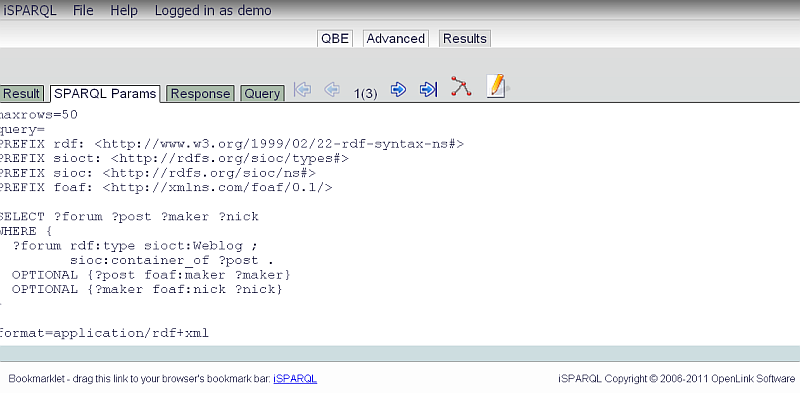Click the notepad edit query icon
Image resolution: width=800 pixels, height=393 pixels.
click(x=496, y=86)
